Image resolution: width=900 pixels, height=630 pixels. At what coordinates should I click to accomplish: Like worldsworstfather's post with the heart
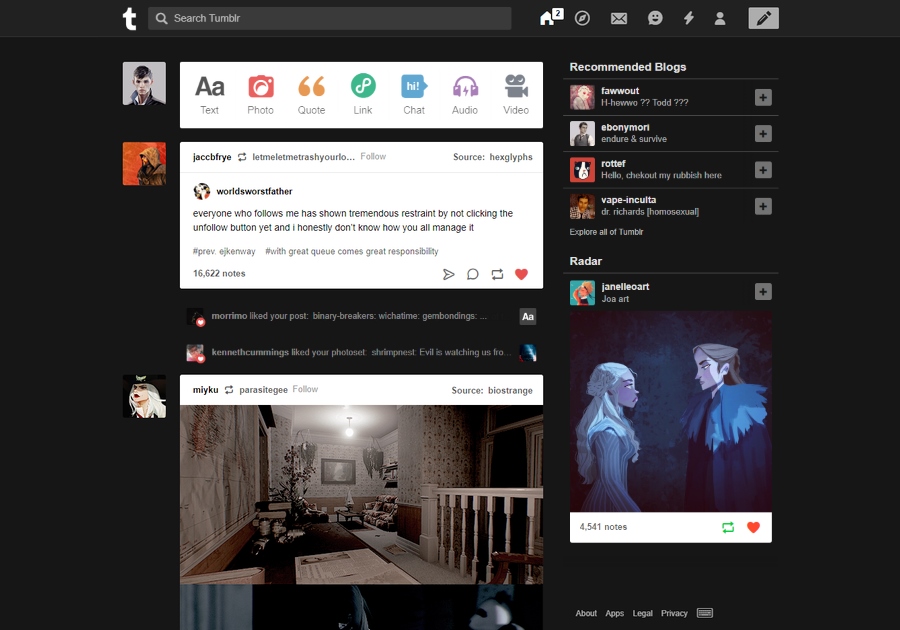coord(521,273)
